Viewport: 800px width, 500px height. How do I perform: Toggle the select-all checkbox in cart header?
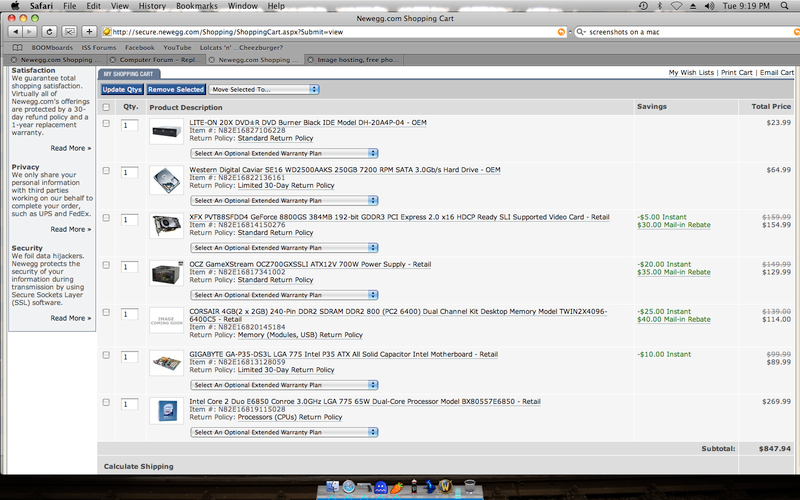106,107
